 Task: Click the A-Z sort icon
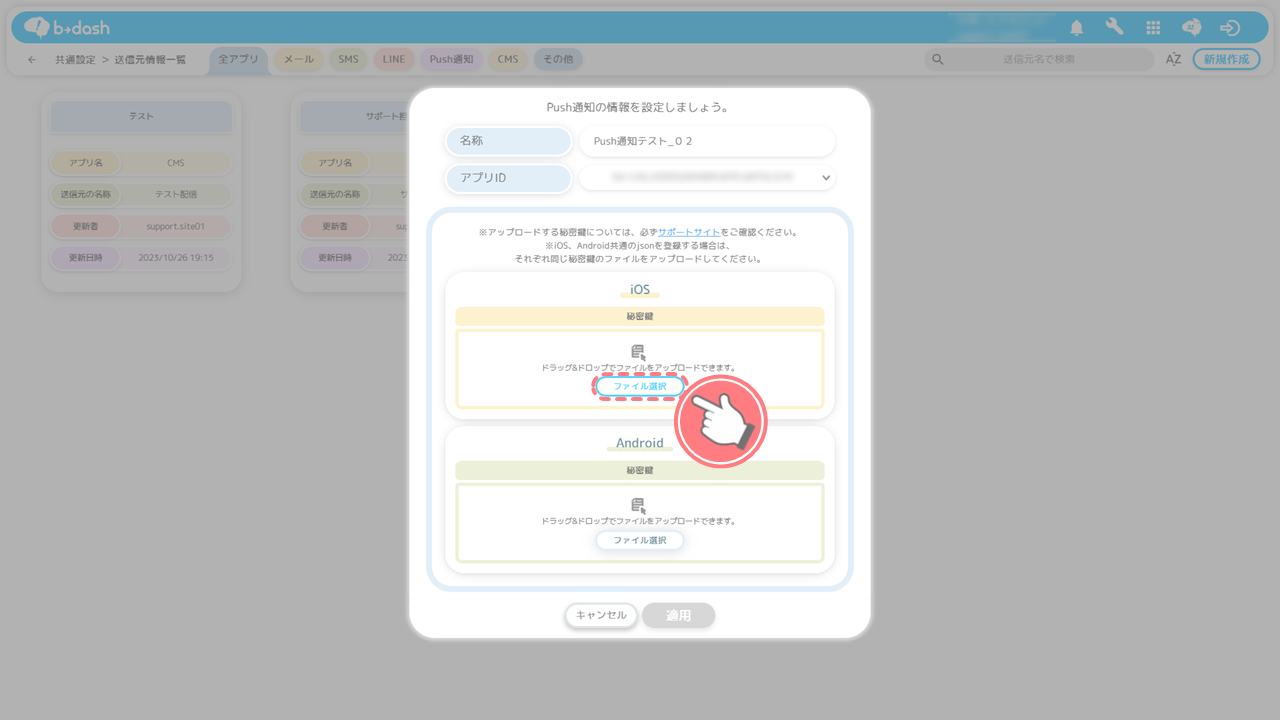(x=1173, y=60)
